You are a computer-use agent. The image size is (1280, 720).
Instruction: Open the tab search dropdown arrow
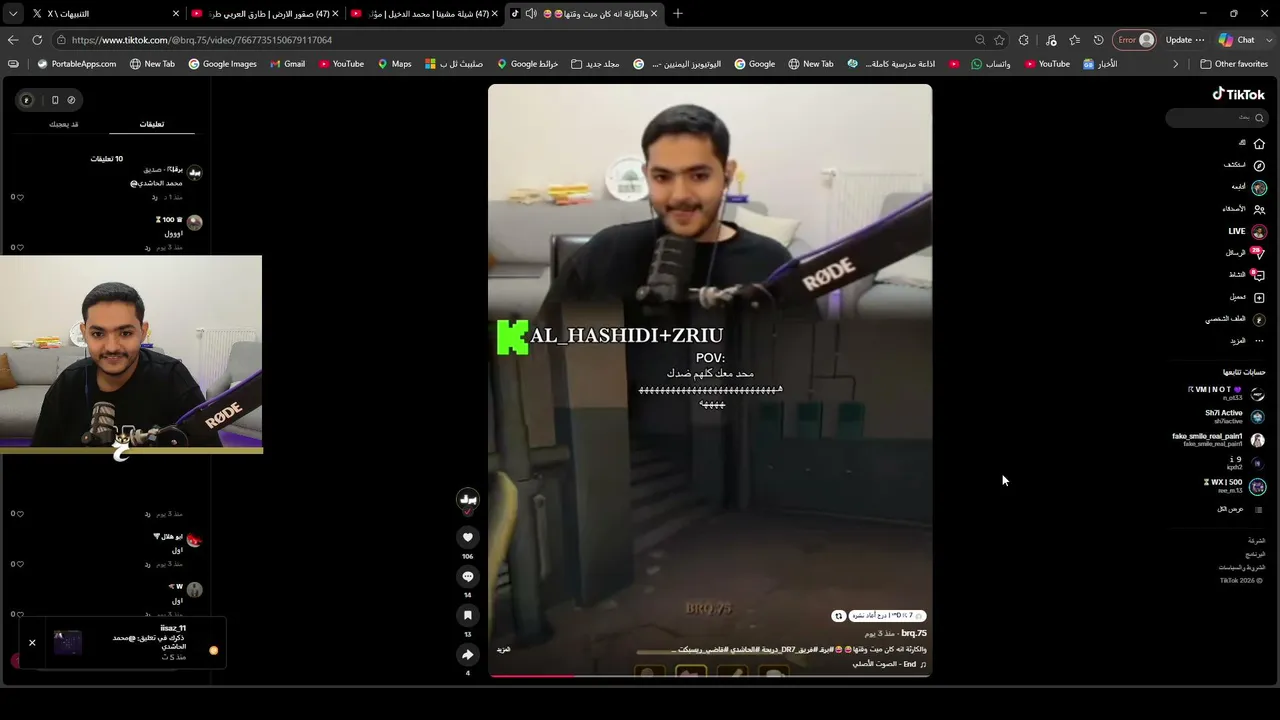(13, 14)
